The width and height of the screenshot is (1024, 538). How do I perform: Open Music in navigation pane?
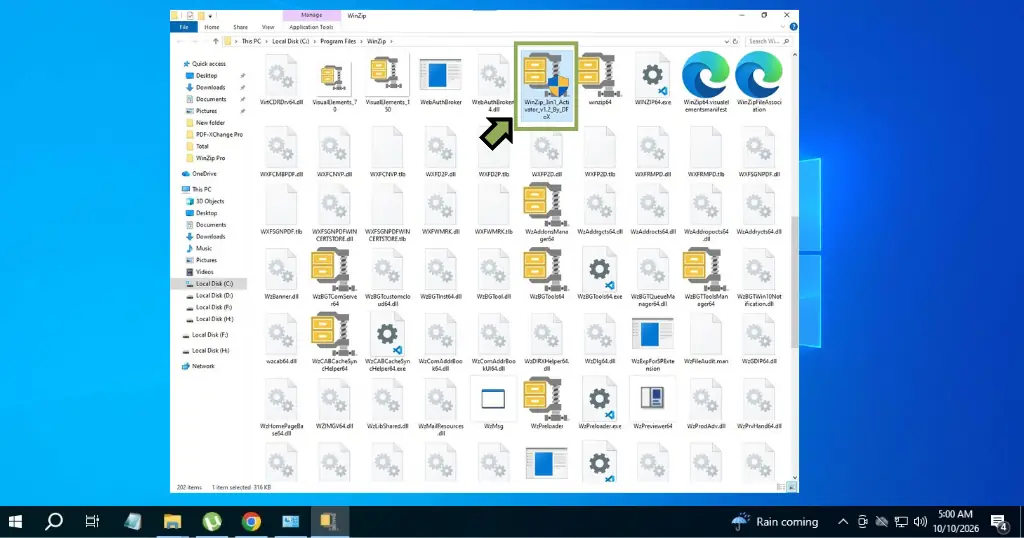click(x=203, y=248)
